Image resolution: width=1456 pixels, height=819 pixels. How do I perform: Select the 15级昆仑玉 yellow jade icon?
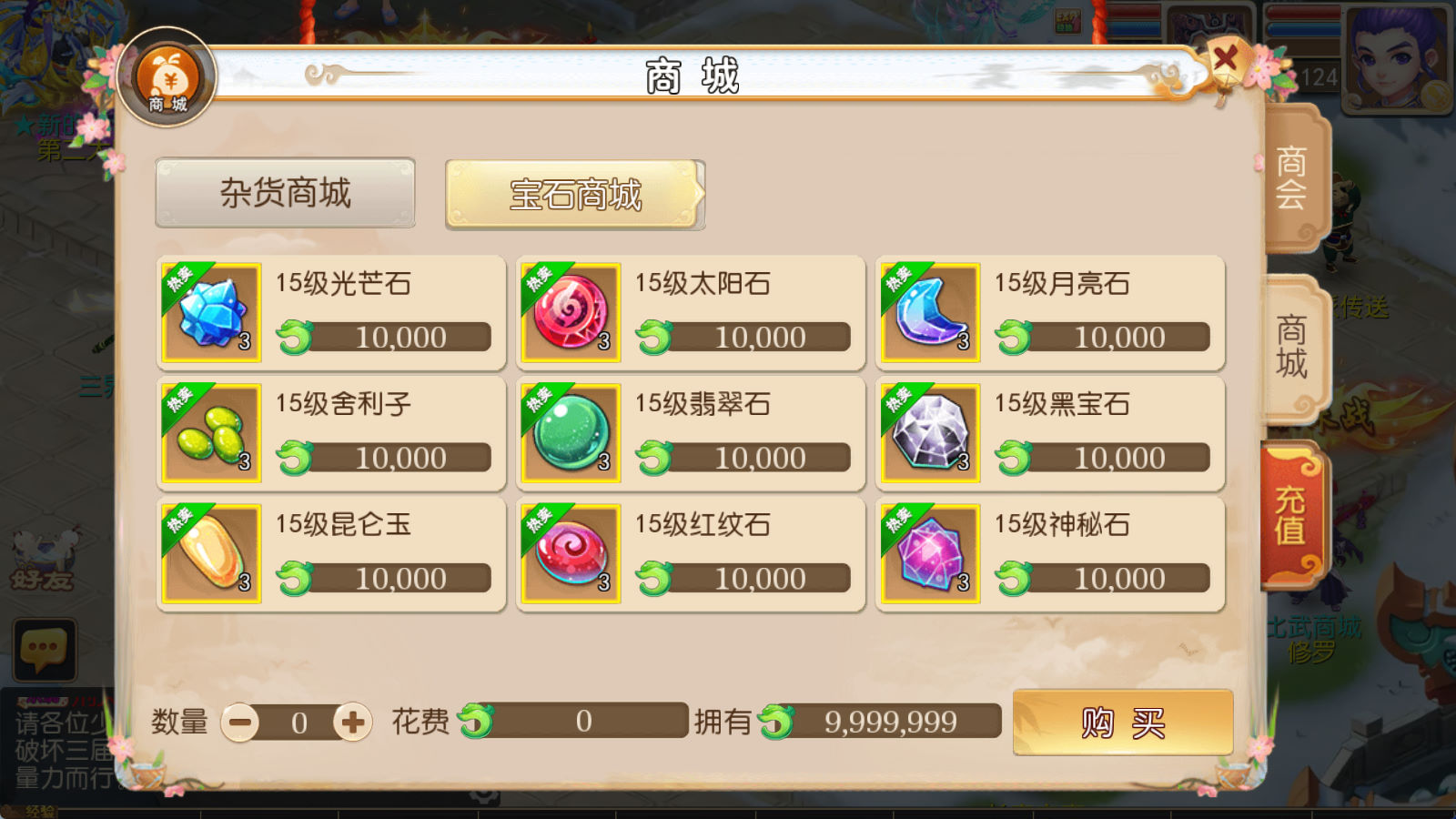211,554
